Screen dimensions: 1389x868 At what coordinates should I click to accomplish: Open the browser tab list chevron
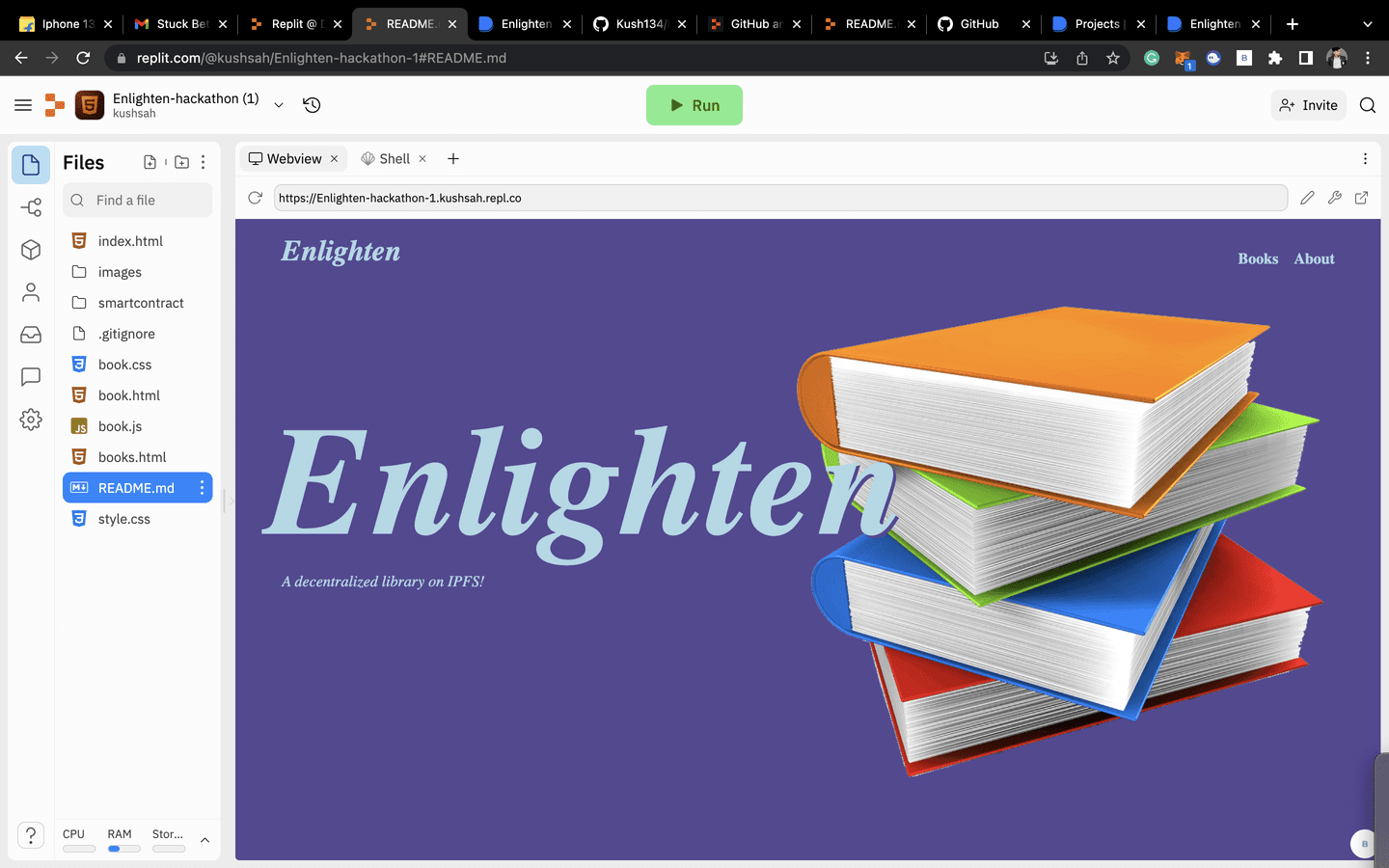1367,24
